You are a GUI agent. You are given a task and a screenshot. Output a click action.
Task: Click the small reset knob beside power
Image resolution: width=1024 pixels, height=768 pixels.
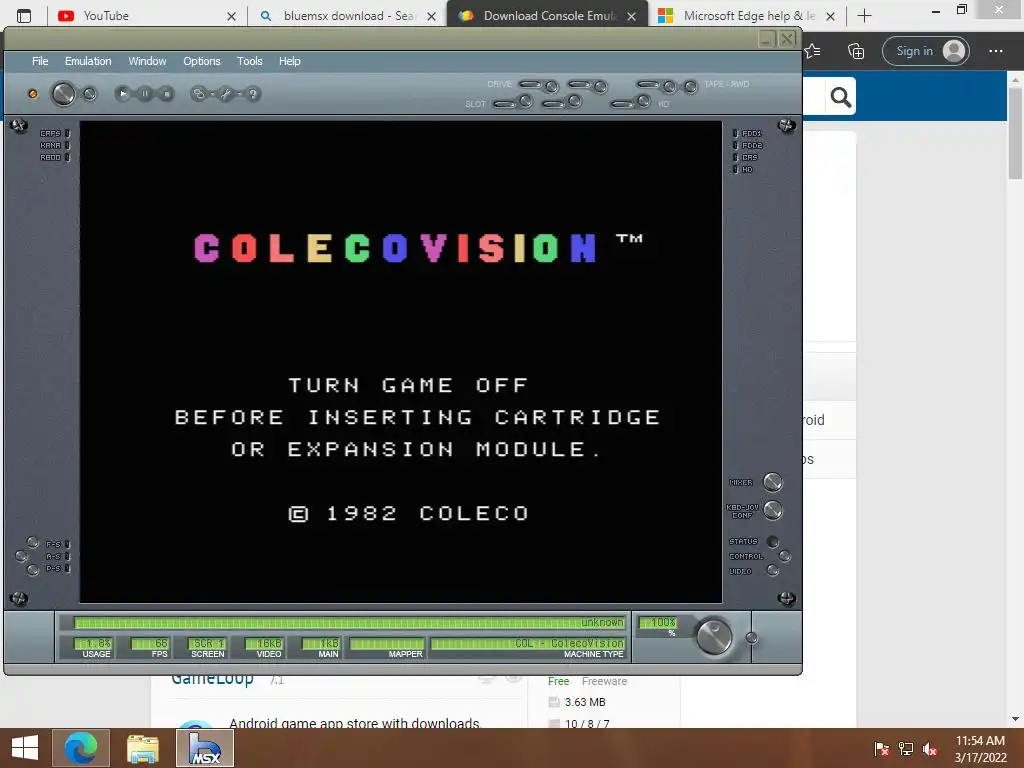tap(90, 94)
